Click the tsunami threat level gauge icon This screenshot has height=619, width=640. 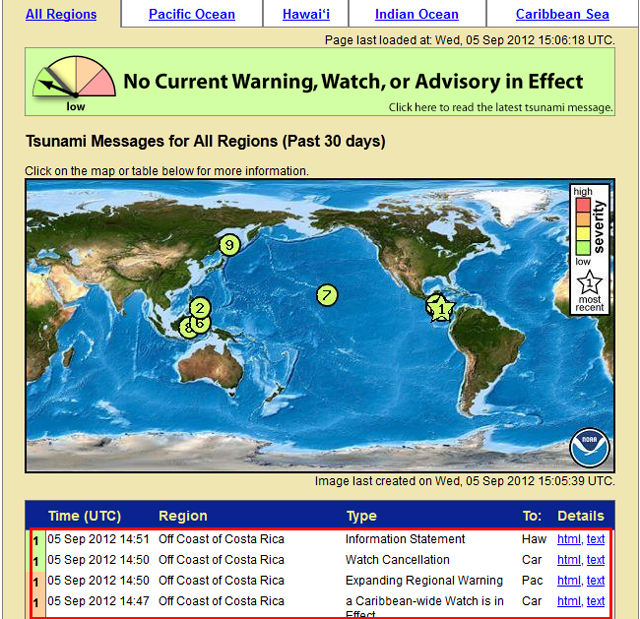[x=72, y=81]
